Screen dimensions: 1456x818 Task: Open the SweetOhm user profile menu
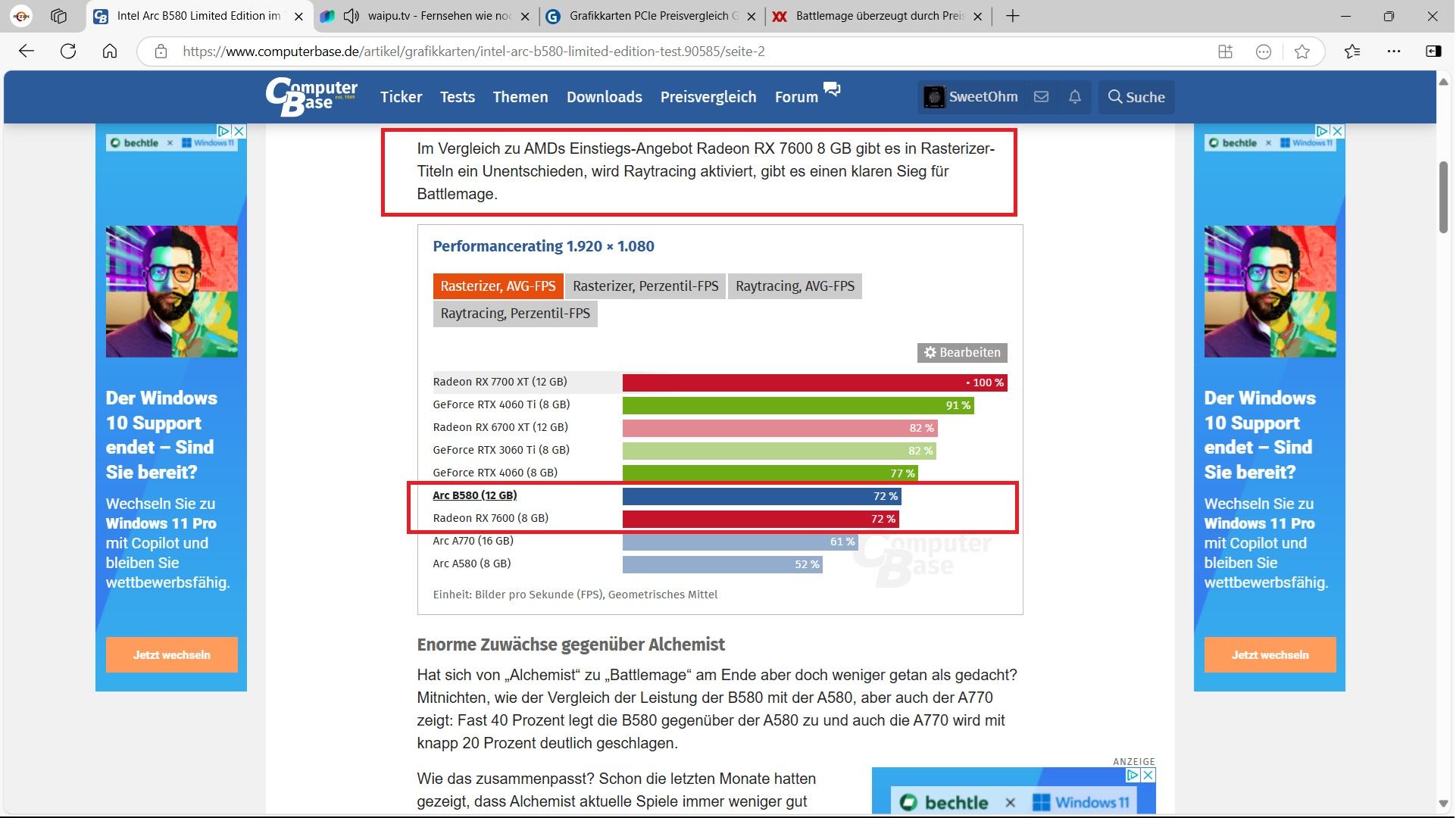click(970, 97)
